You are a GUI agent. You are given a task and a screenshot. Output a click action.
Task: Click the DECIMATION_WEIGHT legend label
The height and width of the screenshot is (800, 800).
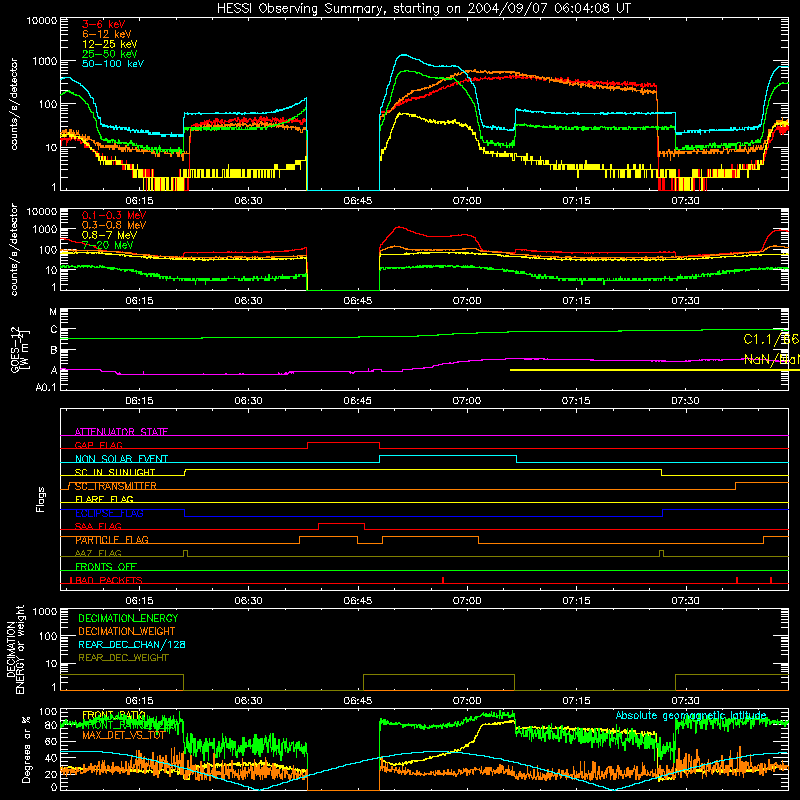[x=127, y=631]
